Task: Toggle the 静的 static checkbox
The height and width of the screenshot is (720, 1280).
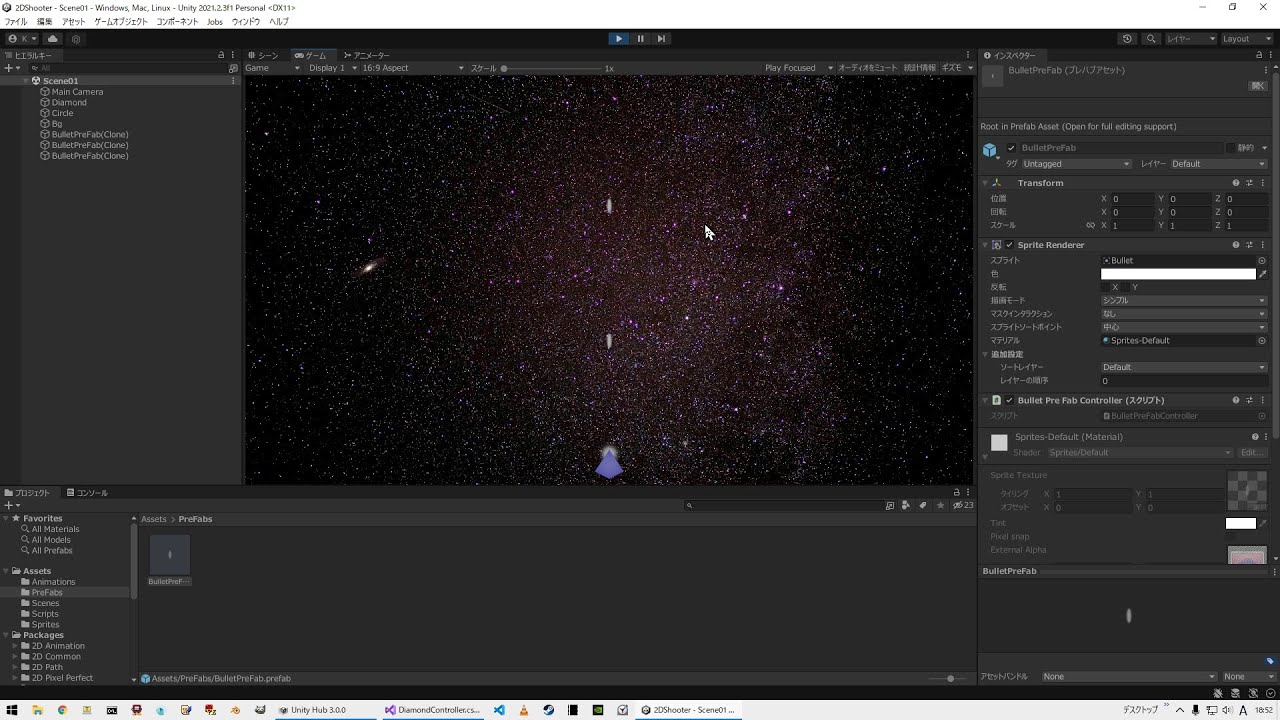Action: pos(1231,148)
